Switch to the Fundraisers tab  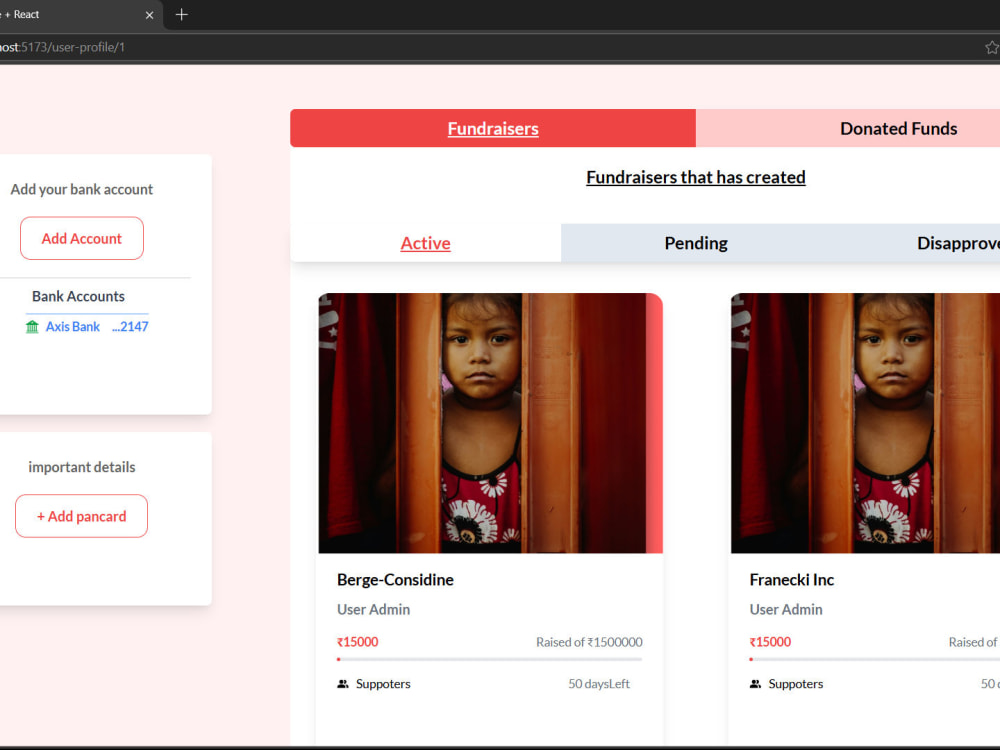(493, 128)
